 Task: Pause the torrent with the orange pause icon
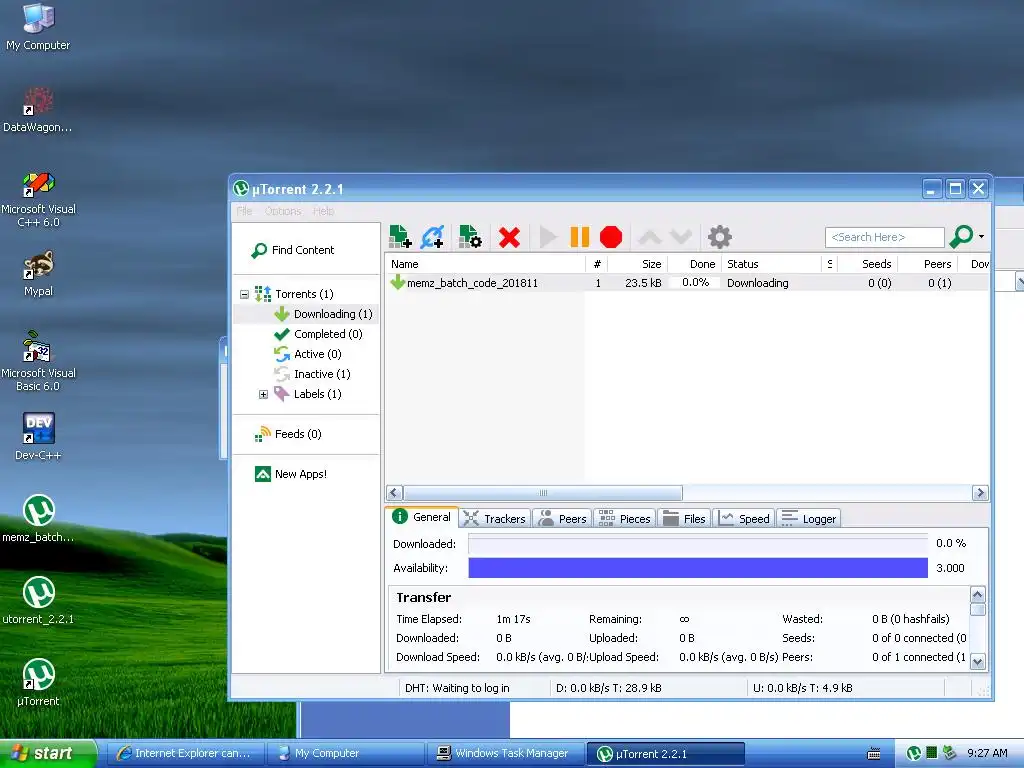[x=579, y=237]
